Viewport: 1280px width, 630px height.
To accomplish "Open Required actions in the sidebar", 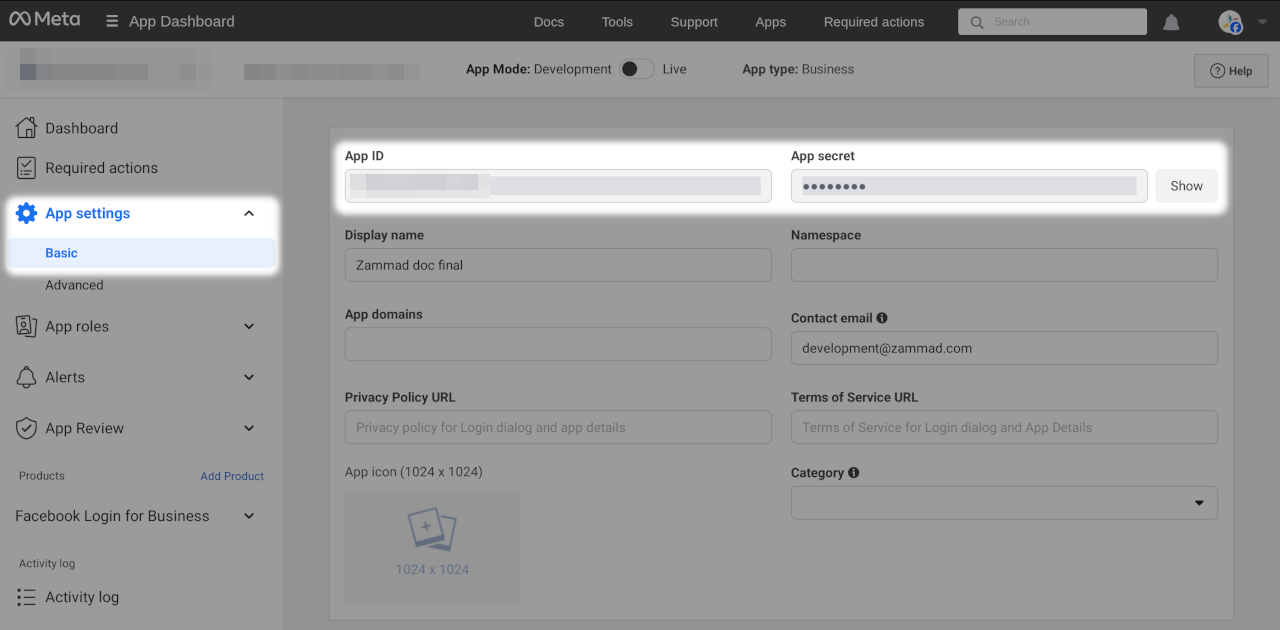I will click(x=101, y=168).
